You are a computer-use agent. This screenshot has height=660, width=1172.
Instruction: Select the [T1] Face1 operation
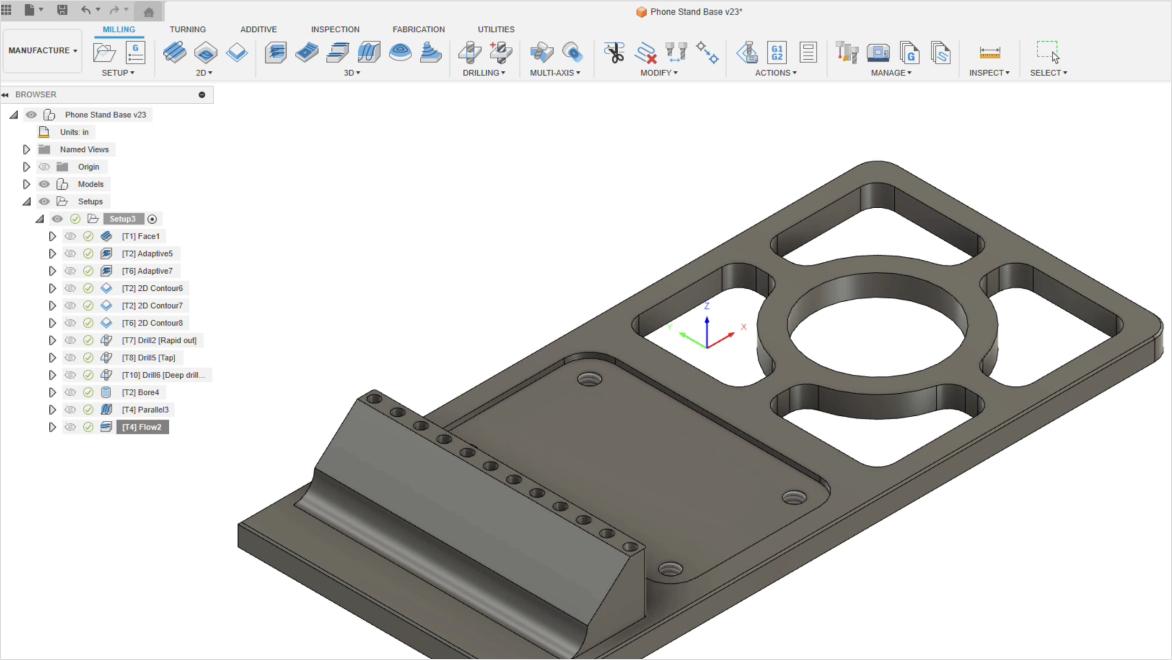140,236
